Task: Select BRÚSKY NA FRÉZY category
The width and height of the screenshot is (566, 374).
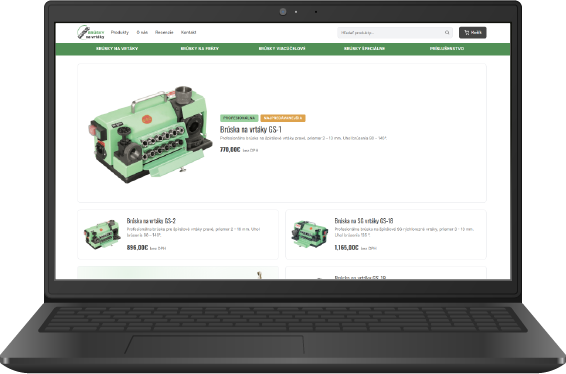Action: 200,48
